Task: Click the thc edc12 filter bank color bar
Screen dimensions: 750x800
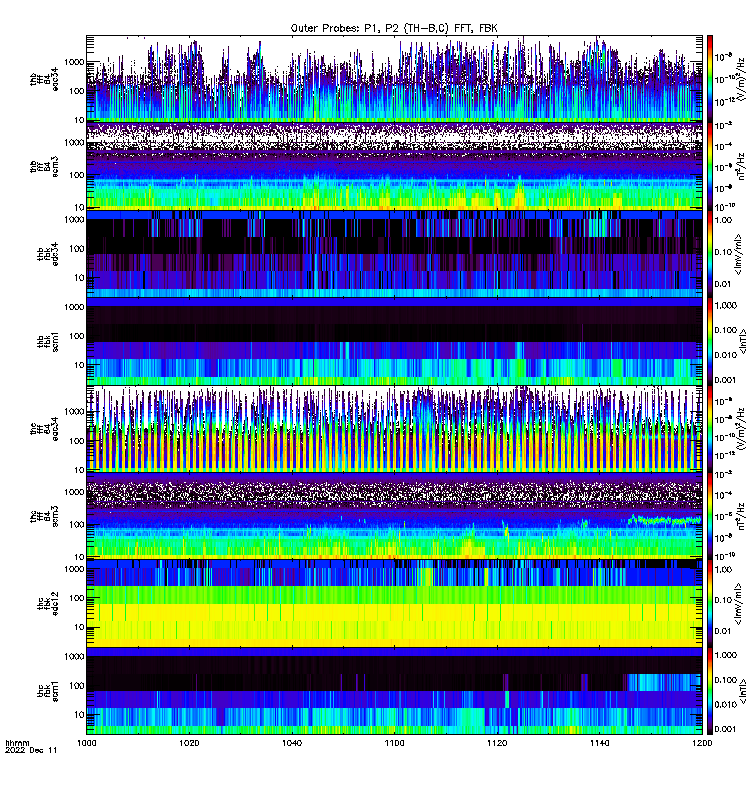Action: click(710, 604)
